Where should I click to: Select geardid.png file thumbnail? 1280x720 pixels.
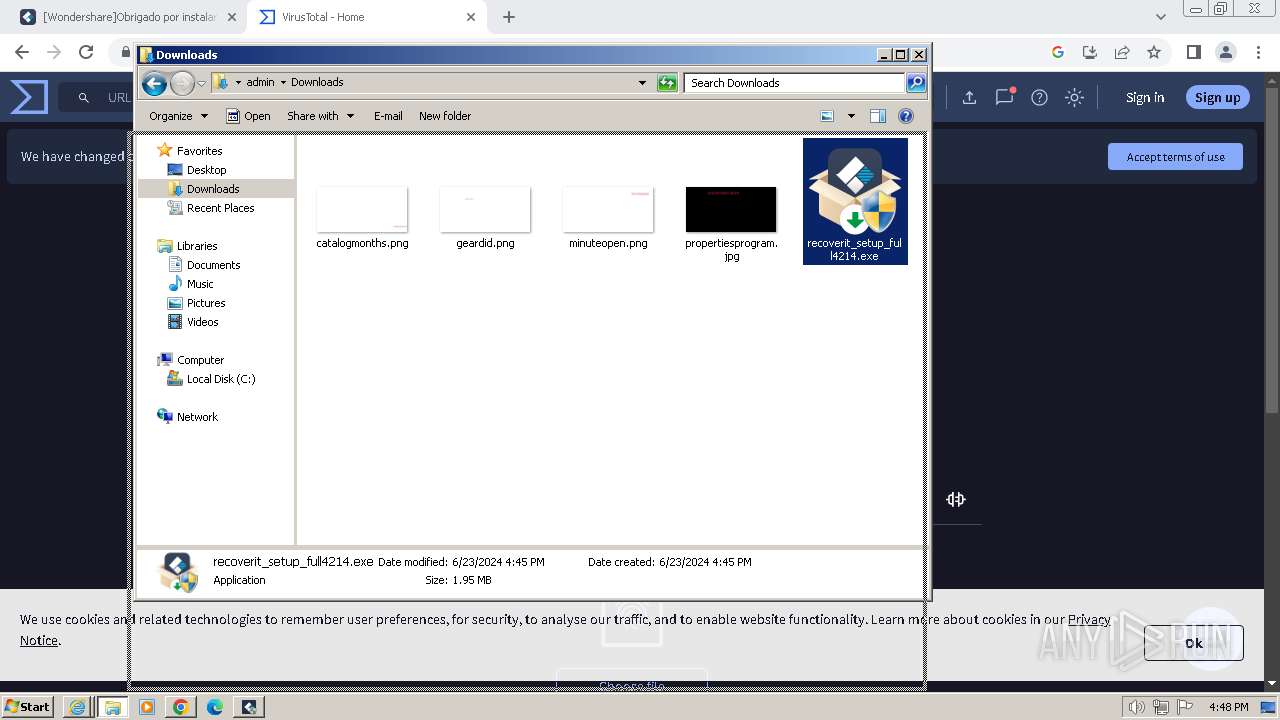coord(485,209)
